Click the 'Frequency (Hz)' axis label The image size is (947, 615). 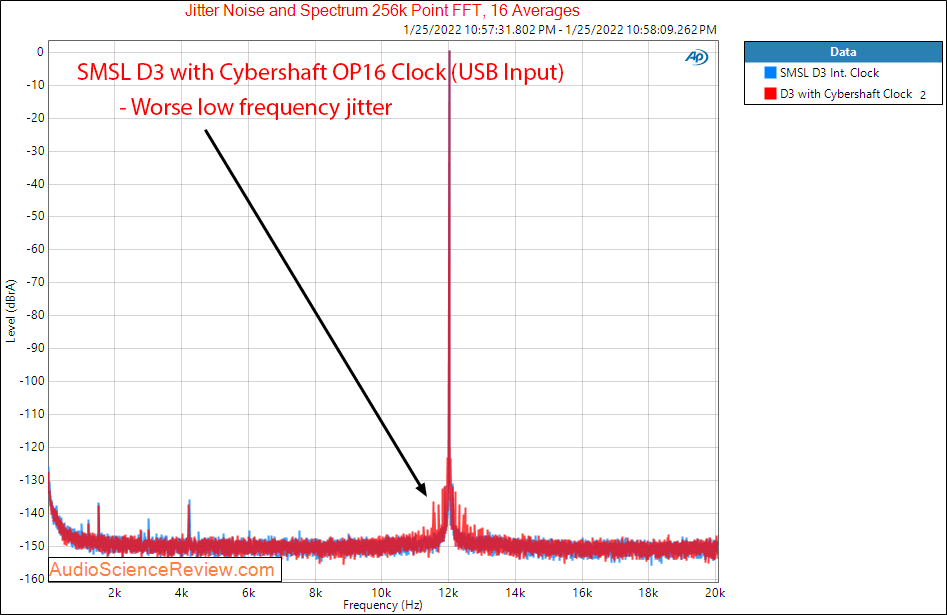pos(383,605)
